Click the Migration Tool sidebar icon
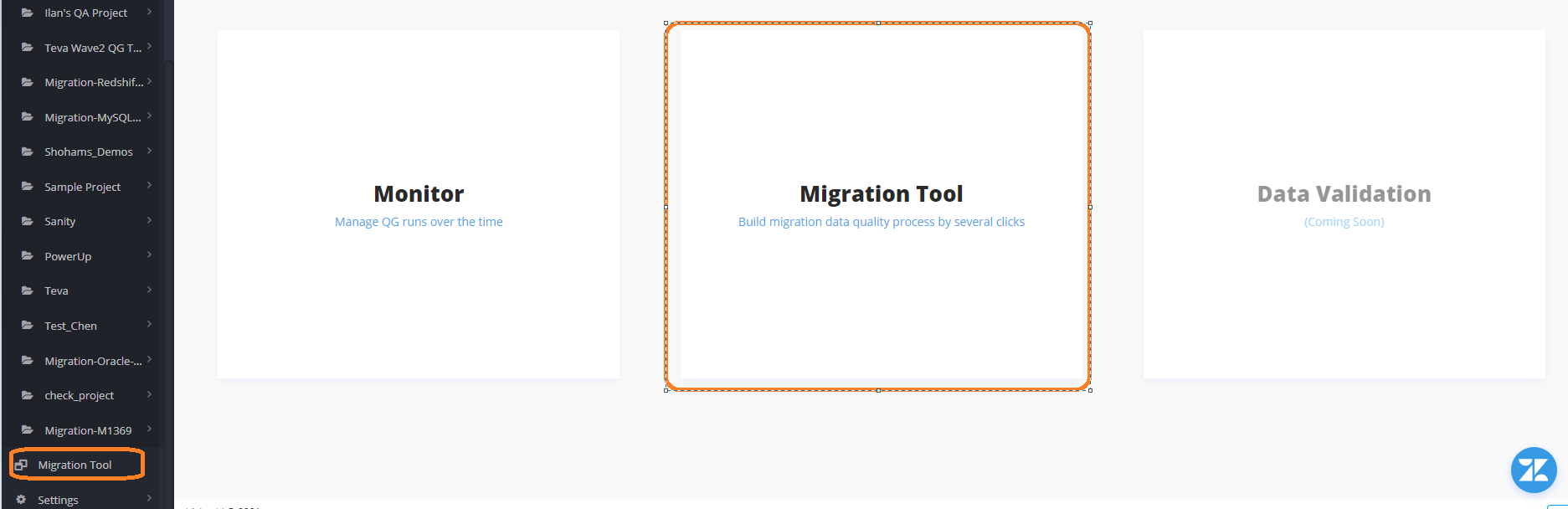Screen dimensions: 1568x509 (21, 465)
